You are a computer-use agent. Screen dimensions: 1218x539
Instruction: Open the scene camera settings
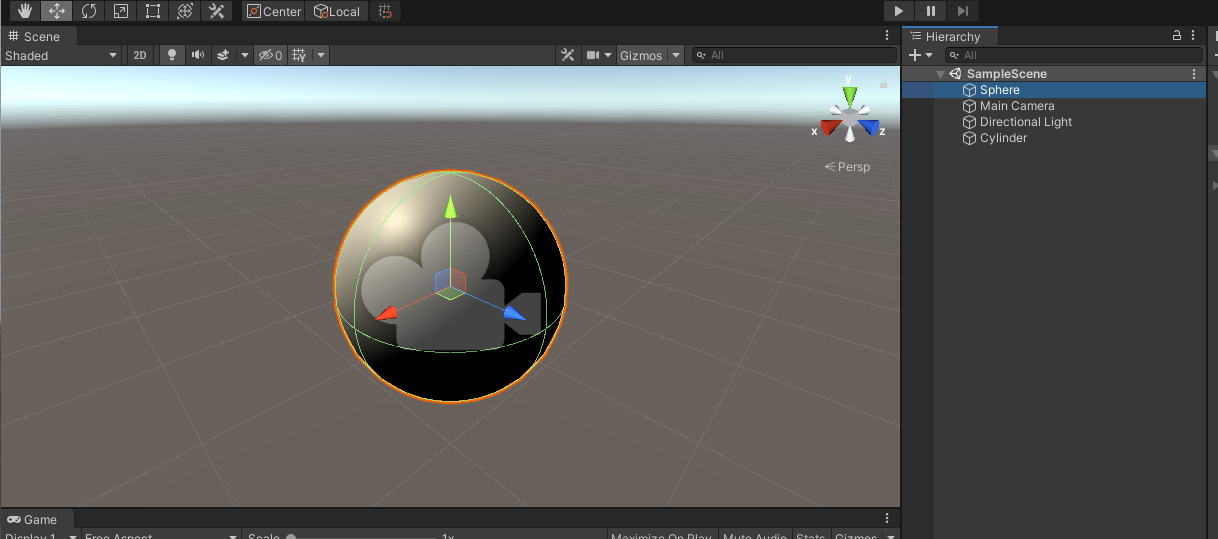[x=599, y=55]
